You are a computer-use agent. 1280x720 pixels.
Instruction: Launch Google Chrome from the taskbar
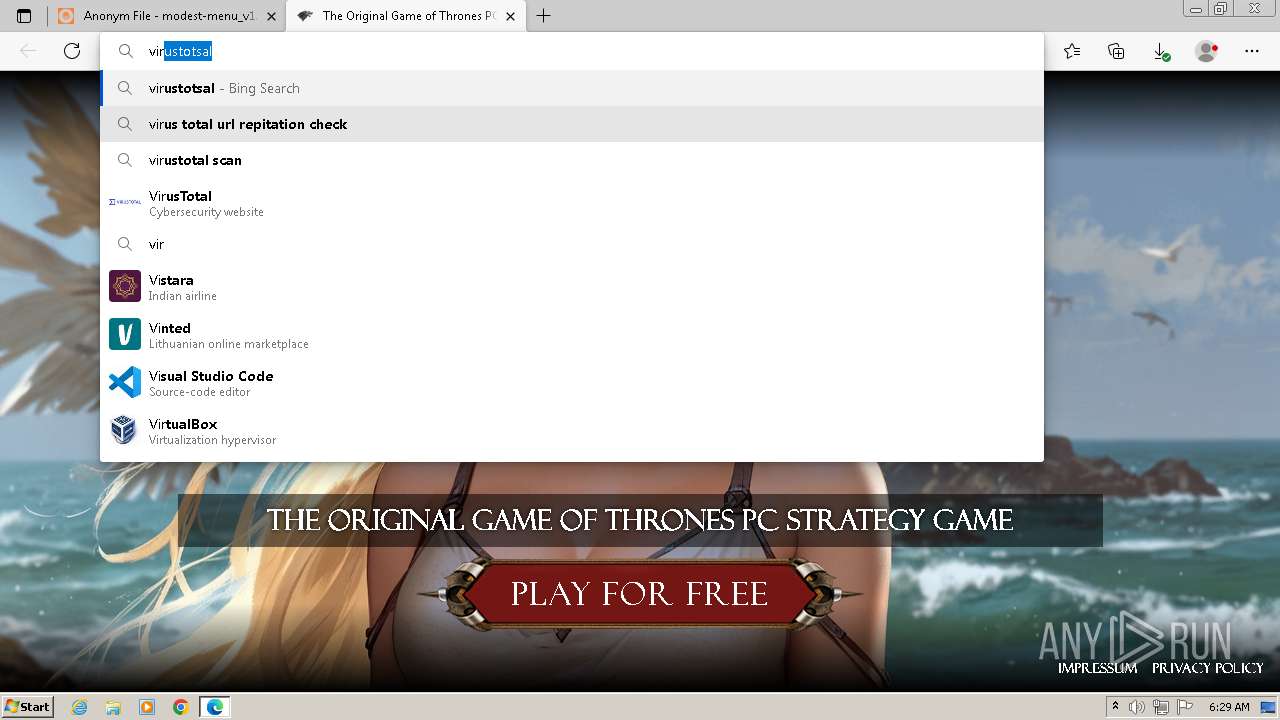click(x=181, y=707)
